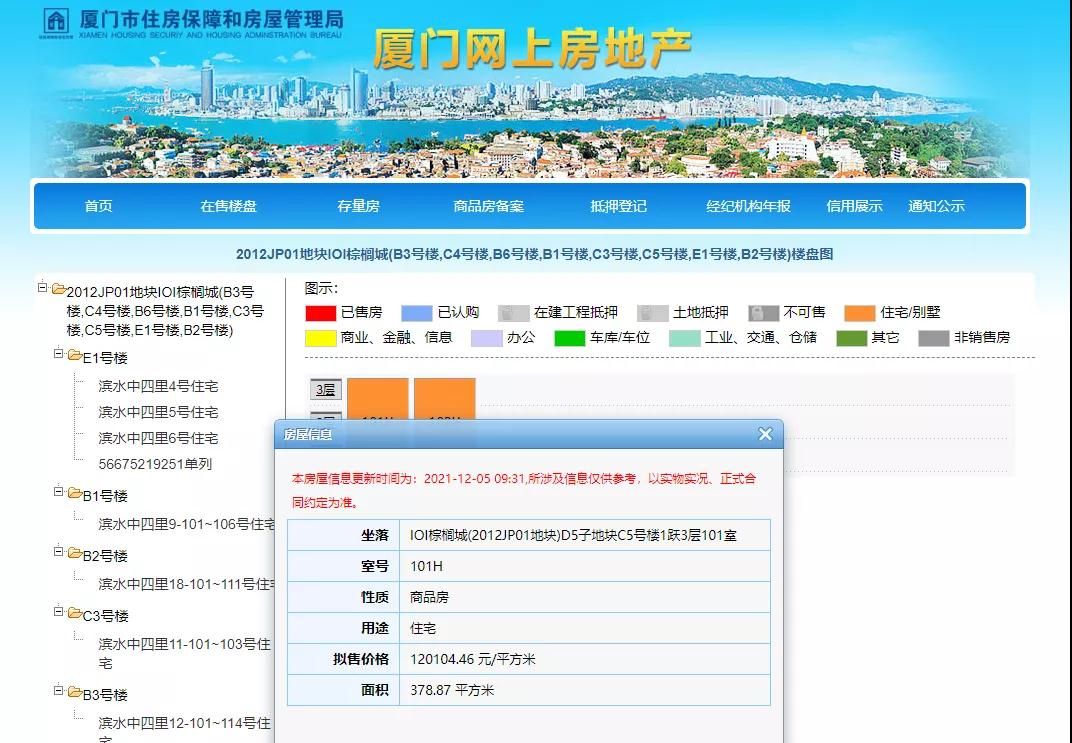This screenshot has height=743, width=1072.
Task: Select 56675219251单列 in the tree
Action: coord(155,464)
